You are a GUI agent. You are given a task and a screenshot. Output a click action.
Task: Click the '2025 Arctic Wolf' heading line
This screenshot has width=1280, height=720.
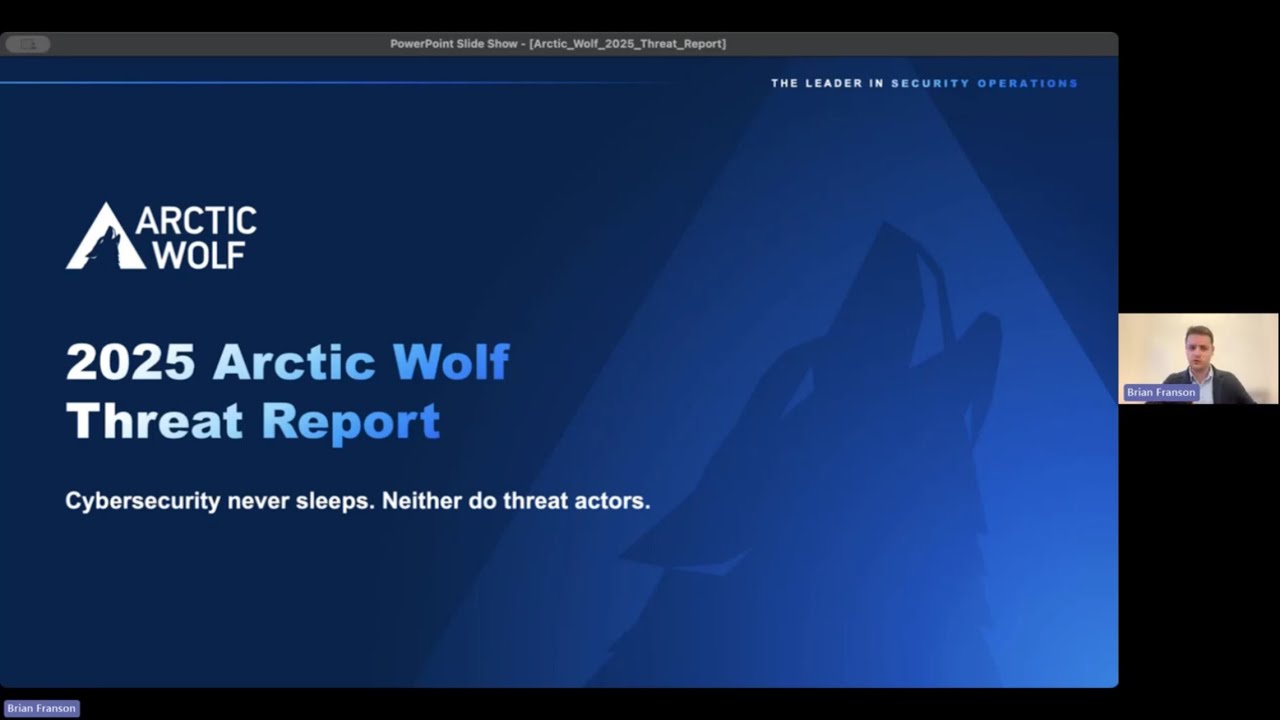point(288,362)
